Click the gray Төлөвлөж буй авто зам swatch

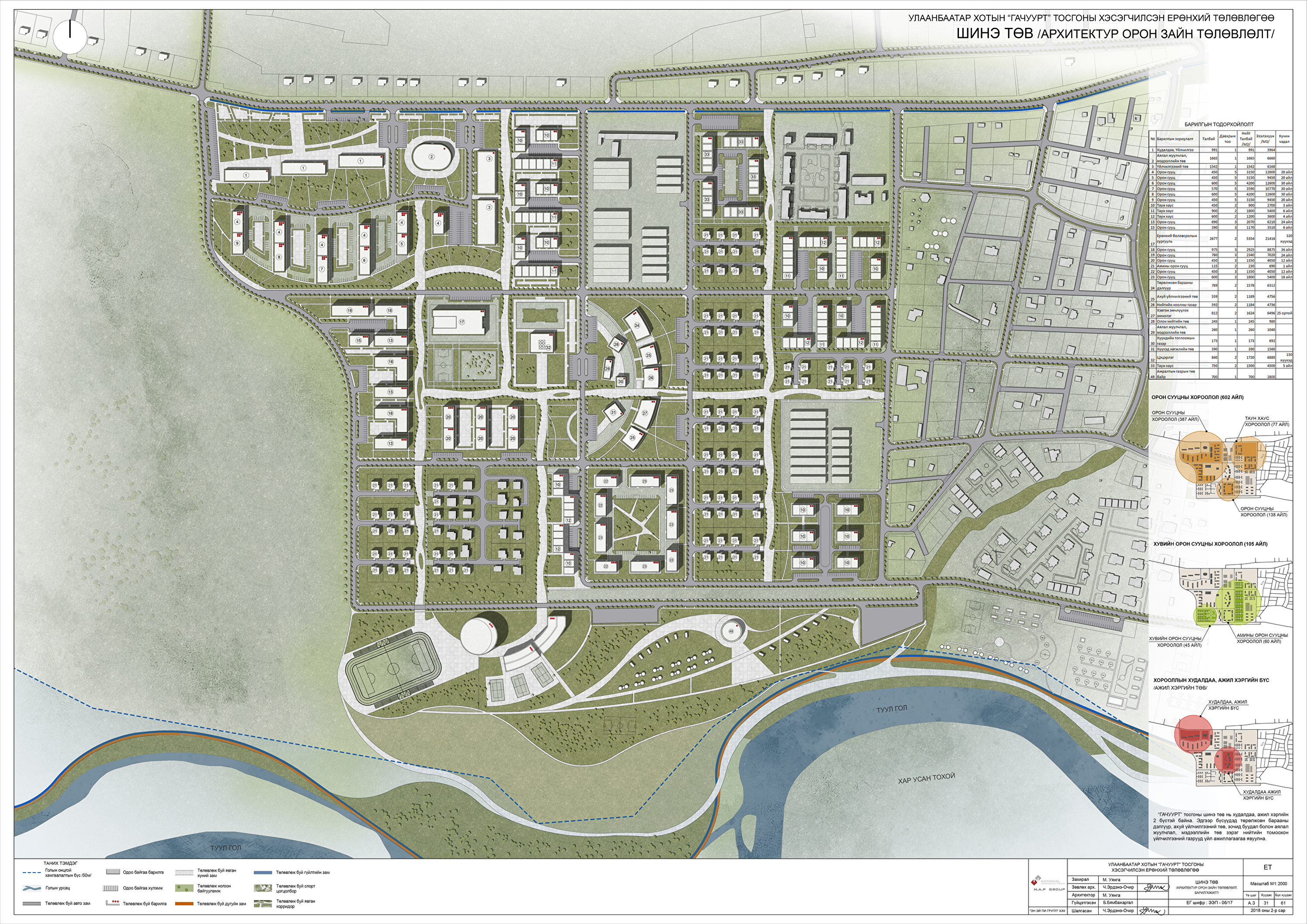click(x=31, y=904)
